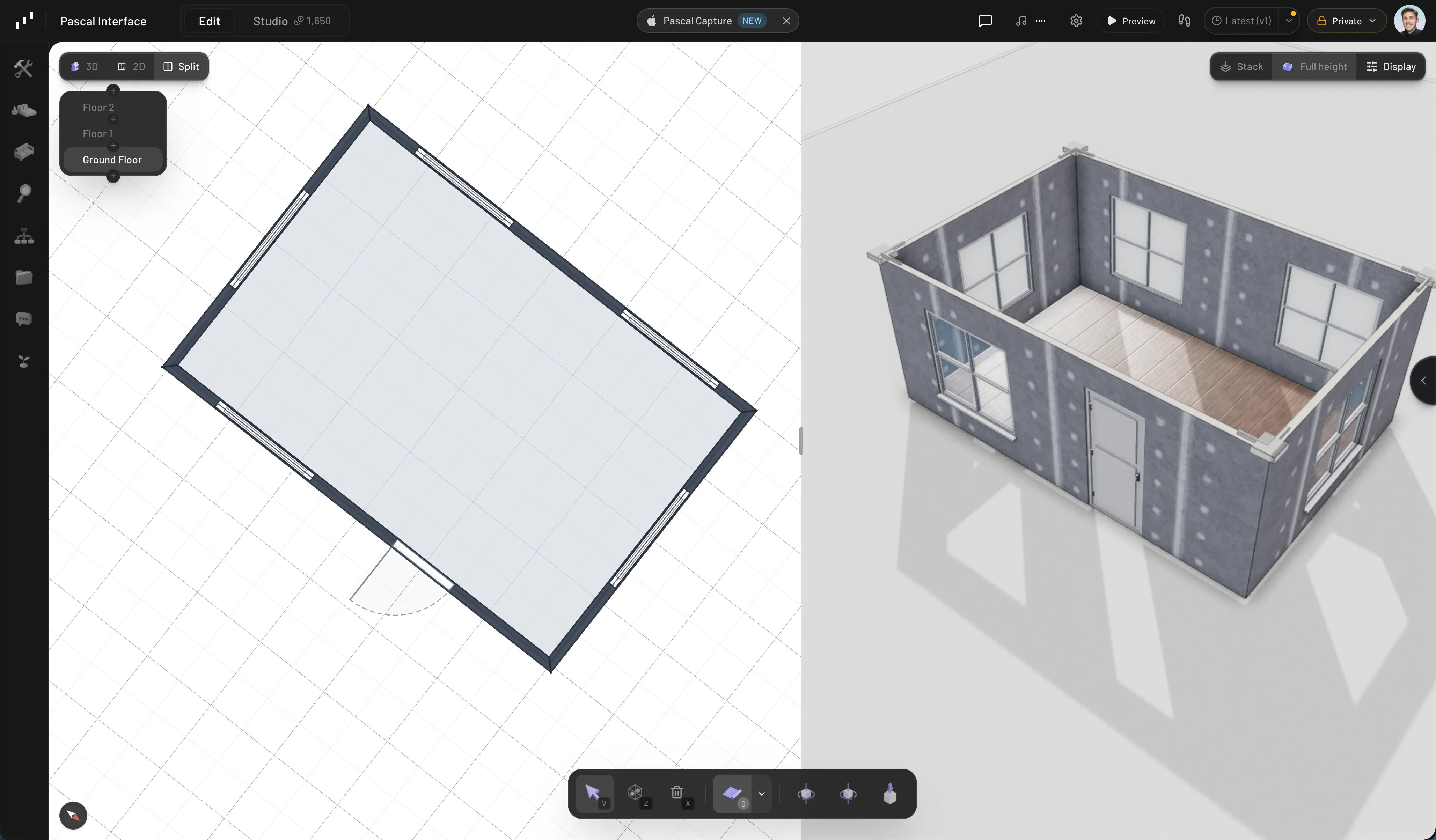Open the settings gear in header

pyautogui.click(x=1076, y=21)
